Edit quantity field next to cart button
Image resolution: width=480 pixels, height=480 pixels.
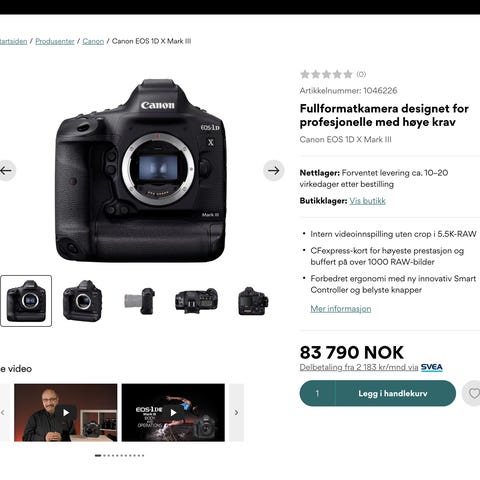317,393
